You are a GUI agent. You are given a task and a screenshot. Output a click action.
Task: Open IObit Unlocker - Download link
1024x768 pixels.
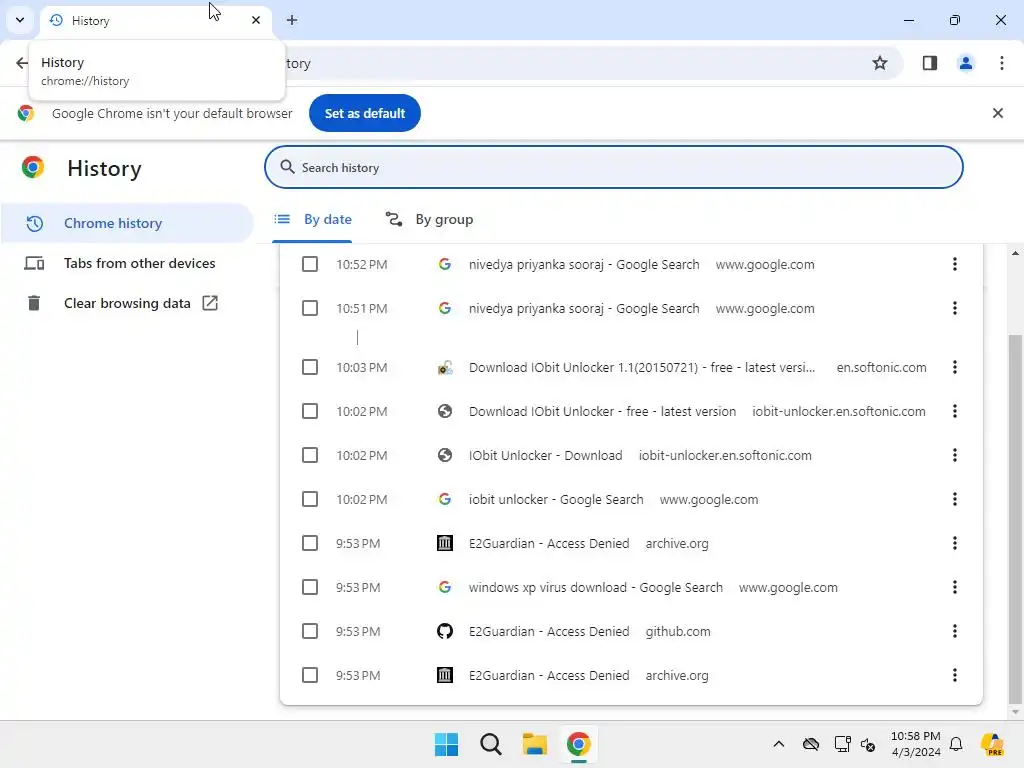click(545, 455)
